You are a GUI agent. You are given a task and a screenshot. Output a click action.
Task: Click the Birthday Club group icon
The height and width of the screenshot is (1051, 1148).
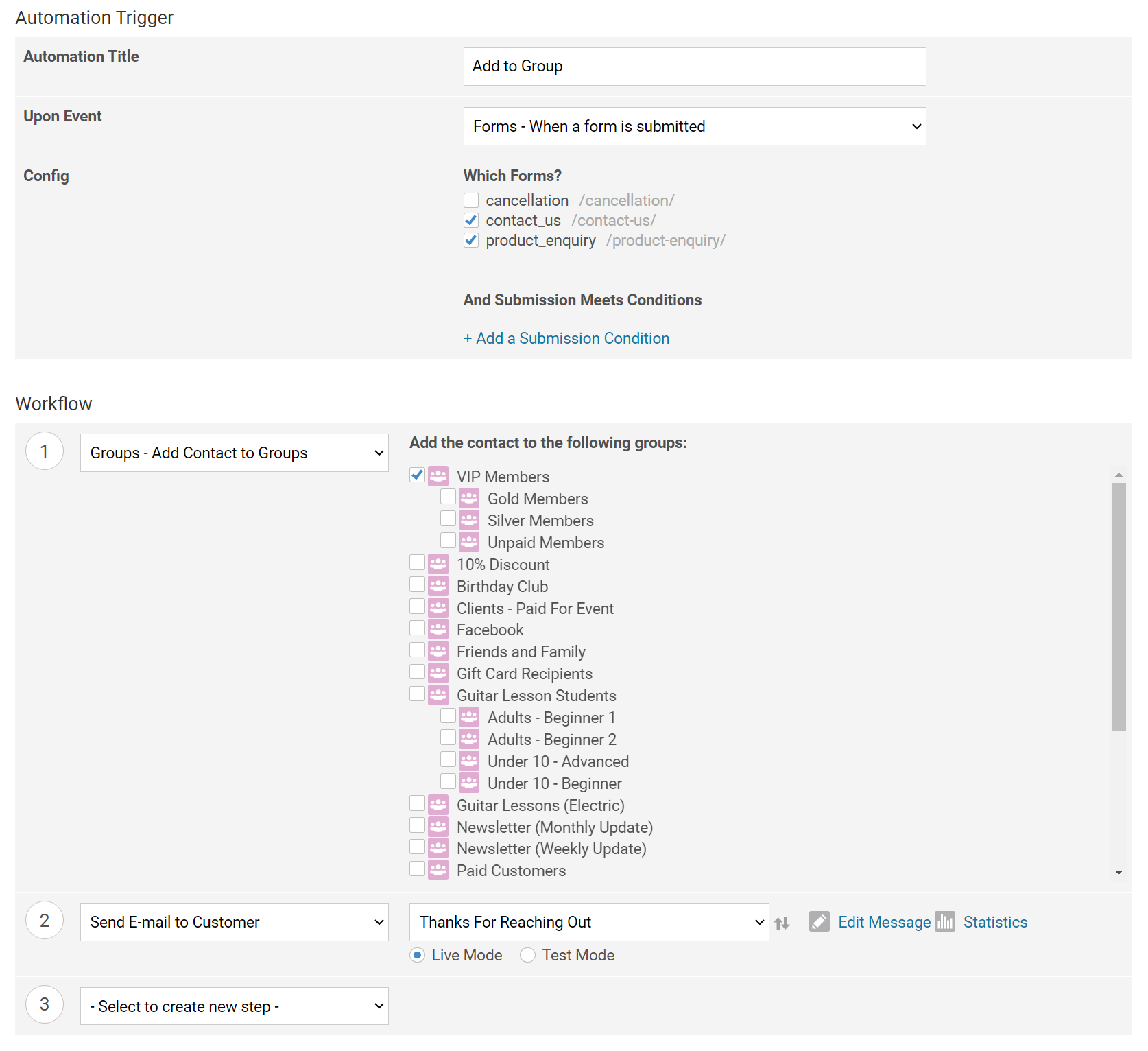pyautogui.click(x=438, y=586)
